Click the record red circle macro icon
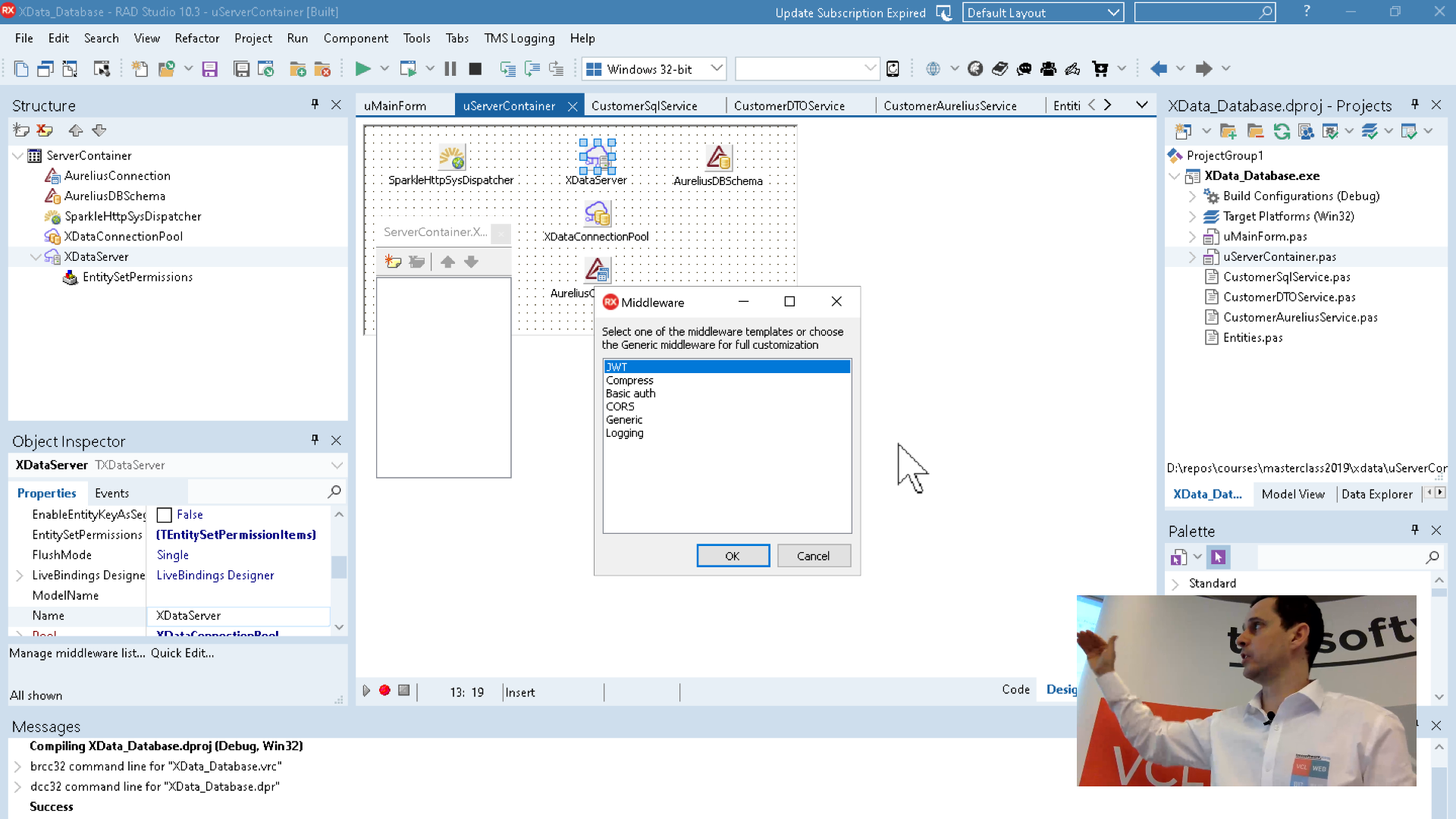The image size is (1456, 819). [x=384, y=691]
